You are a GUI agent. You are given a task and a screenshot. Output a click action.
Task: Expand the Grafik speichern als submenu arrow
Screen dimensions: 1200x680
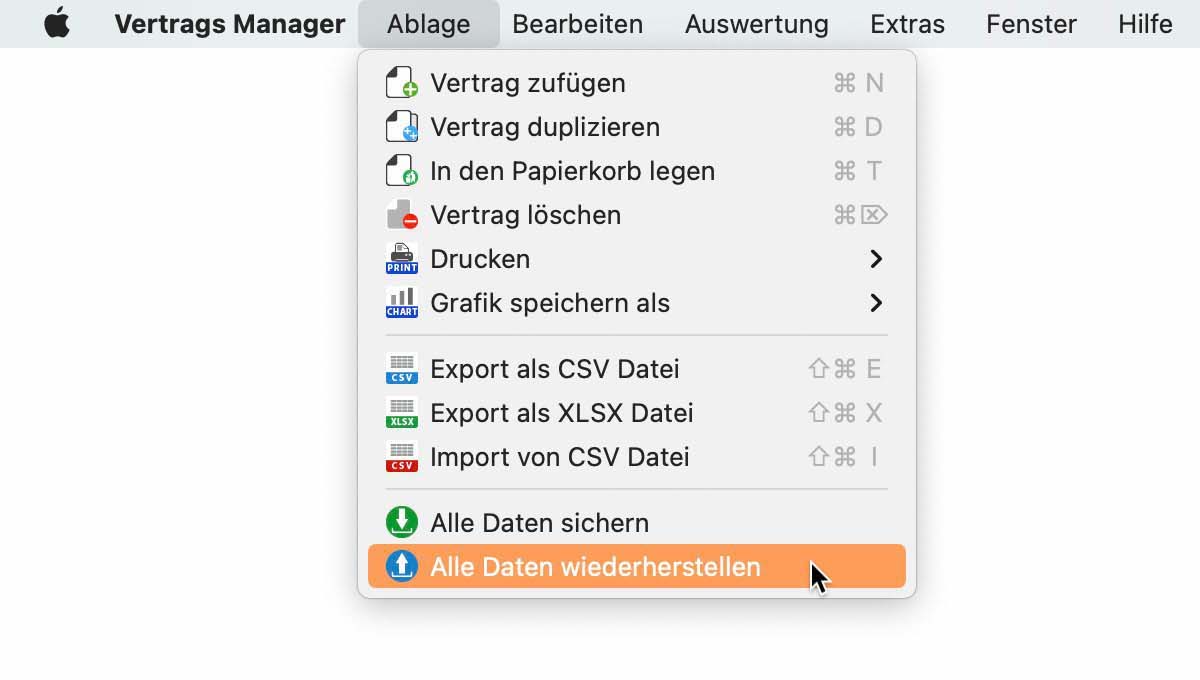(876, 303)
